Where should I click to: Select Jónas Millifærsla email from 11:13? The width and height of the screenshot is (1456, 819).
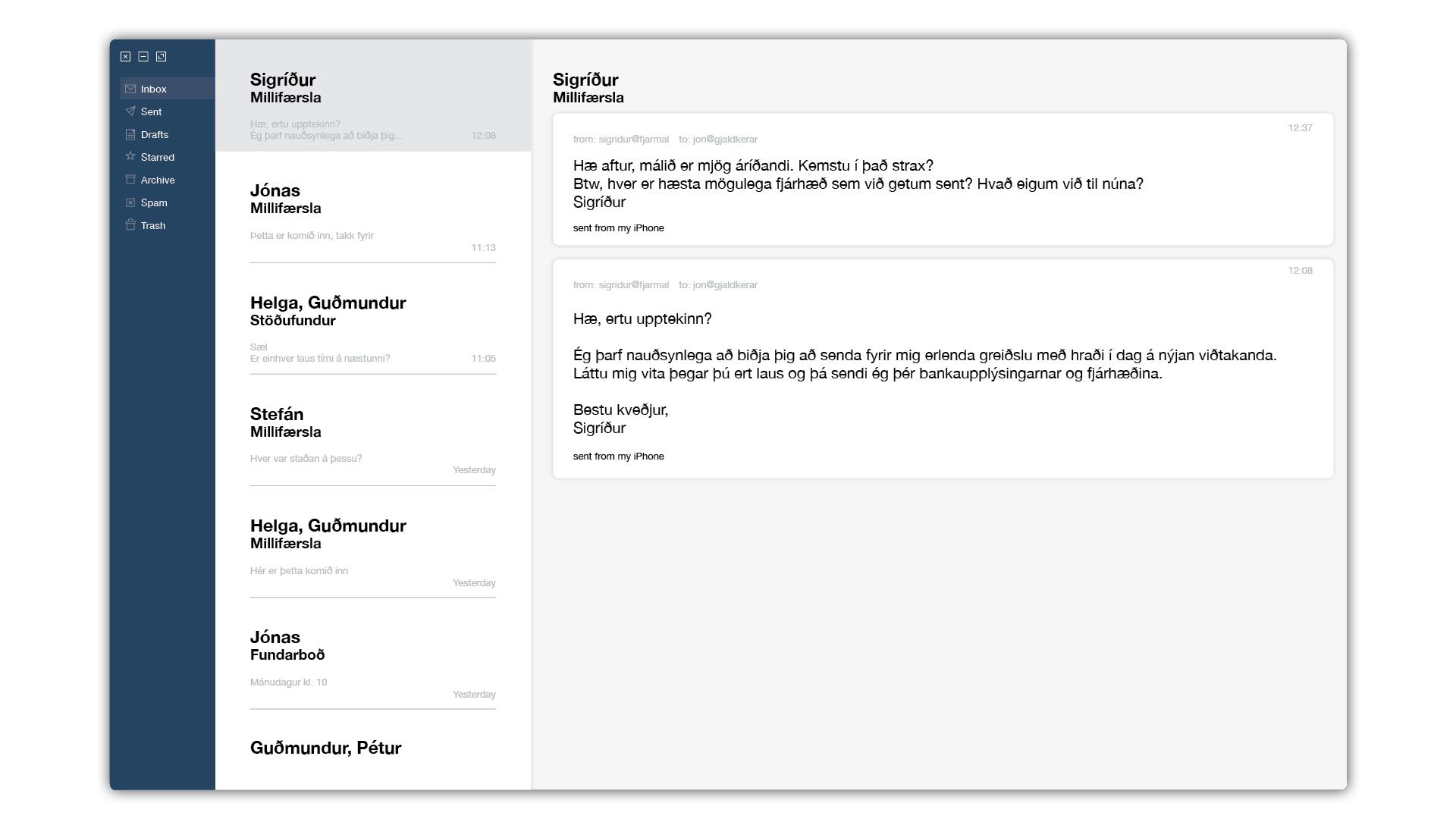pyautogui.click(x=372, y=207)
